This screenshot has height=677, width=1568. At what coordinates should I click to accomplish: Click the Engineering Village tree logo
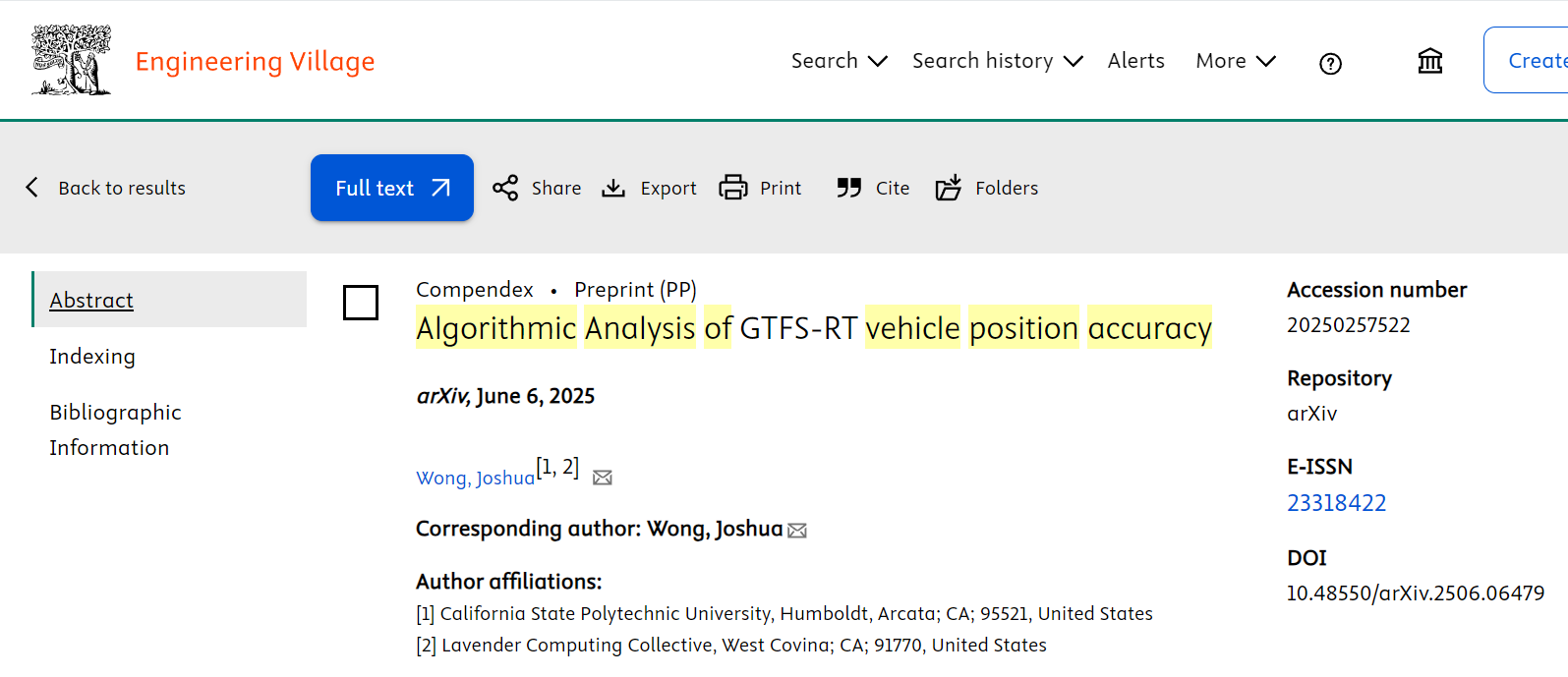point(71,60)
